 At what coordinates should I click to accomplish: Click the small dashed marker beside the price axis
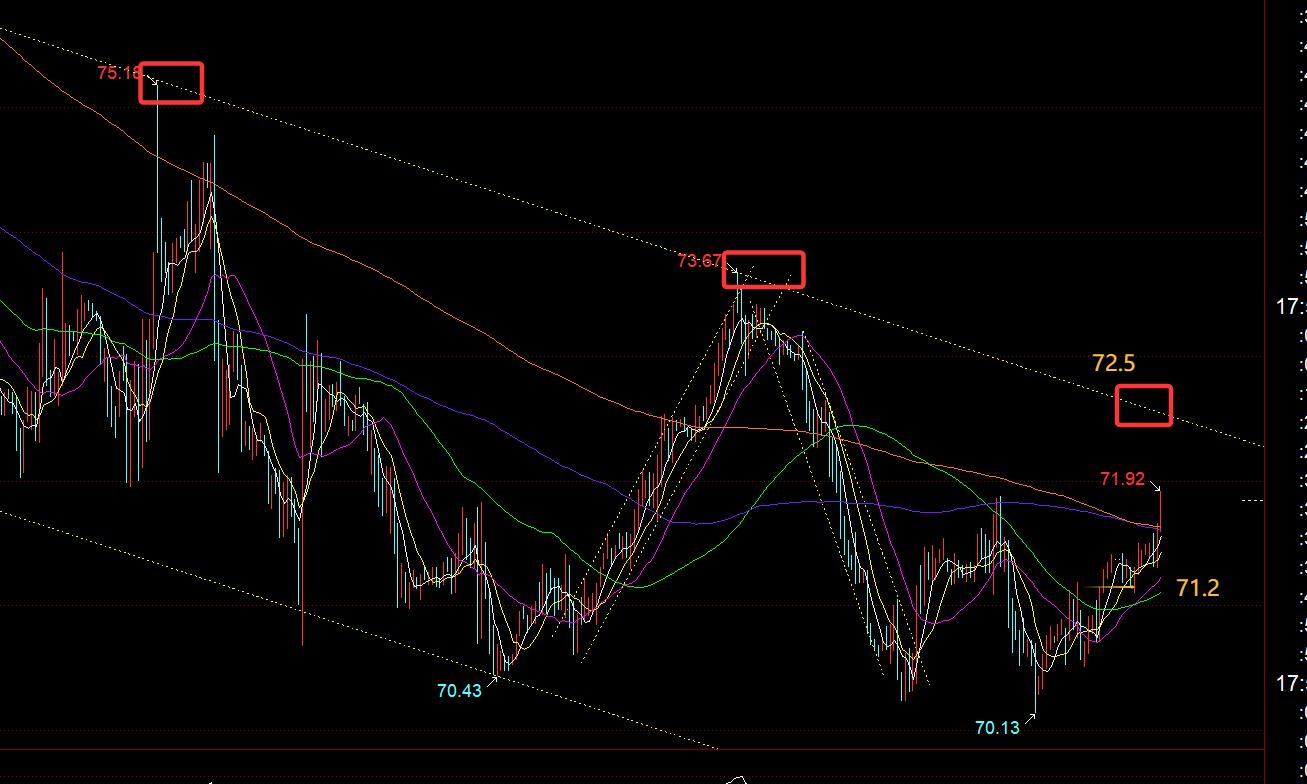coord(1252,499)
